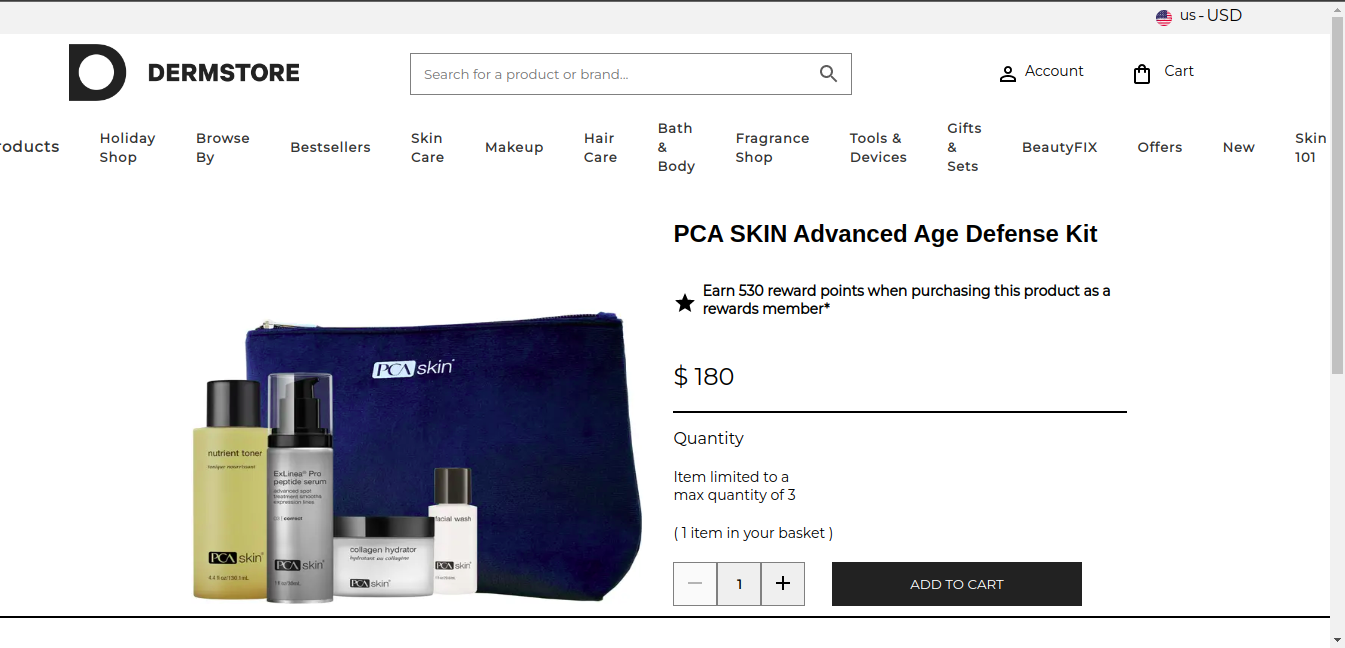Image resolution: width=1345 pixels, height=648 pixels.
Task: Add the kit to cart
Action: click(957, 584)
